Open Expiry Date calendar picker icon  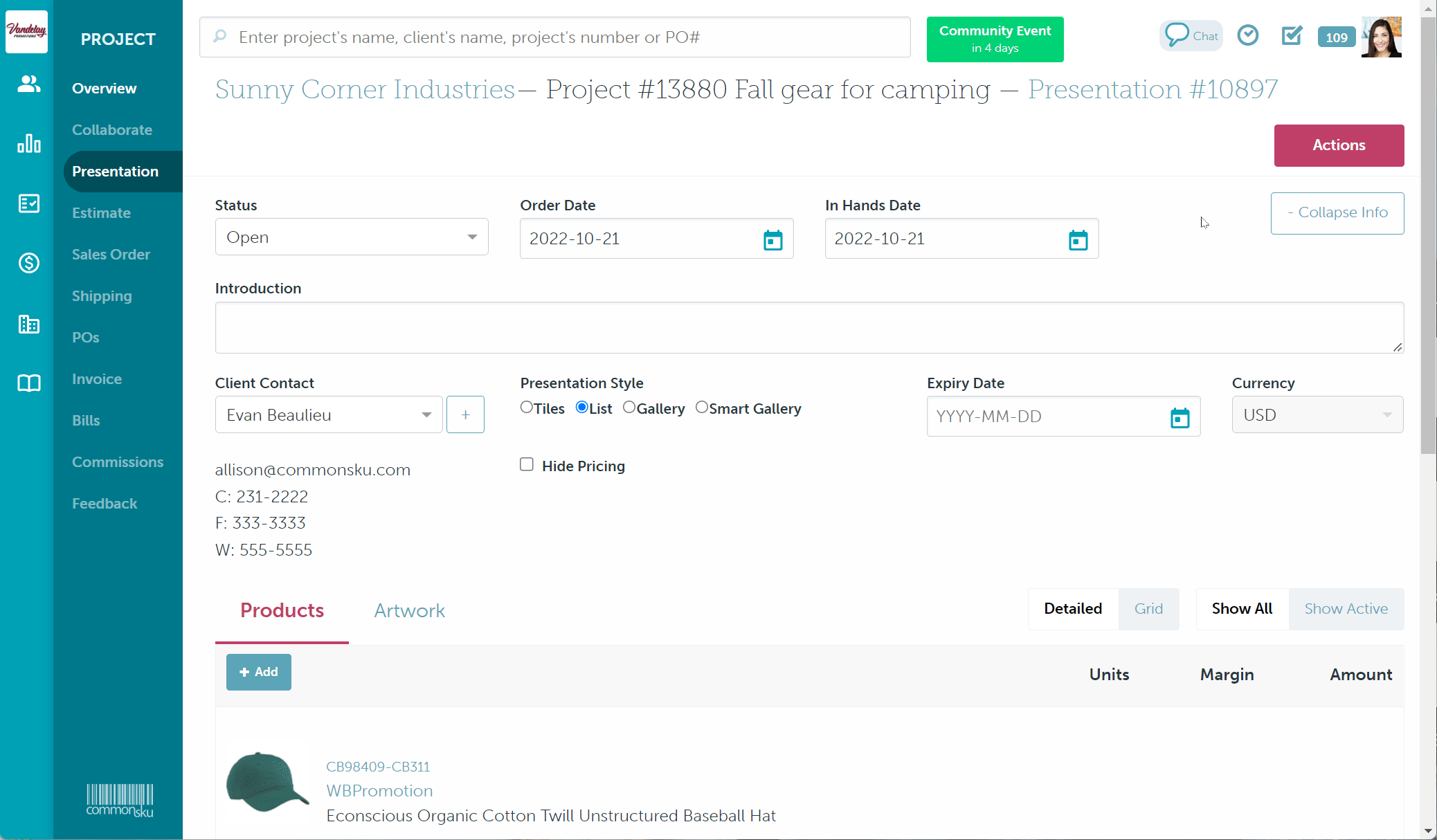tap(1180, 417)
